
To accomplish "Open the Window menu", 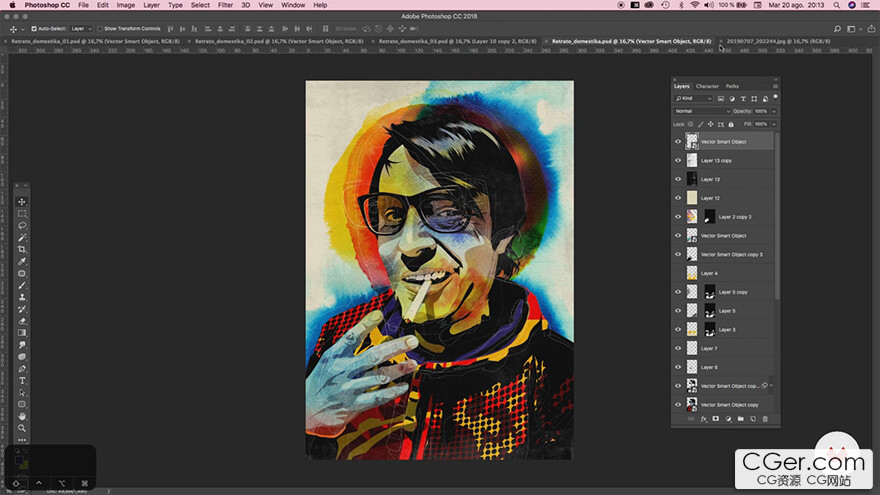I will tap(293, 5).
